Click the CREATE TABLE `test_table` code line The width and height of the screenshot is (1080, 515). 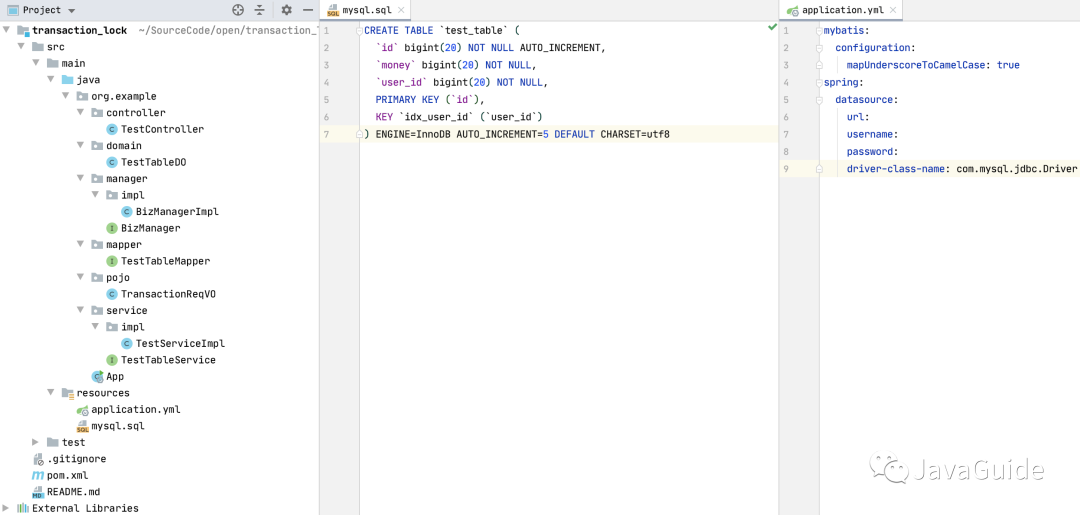pyautogui.click(x=442, y=31)
